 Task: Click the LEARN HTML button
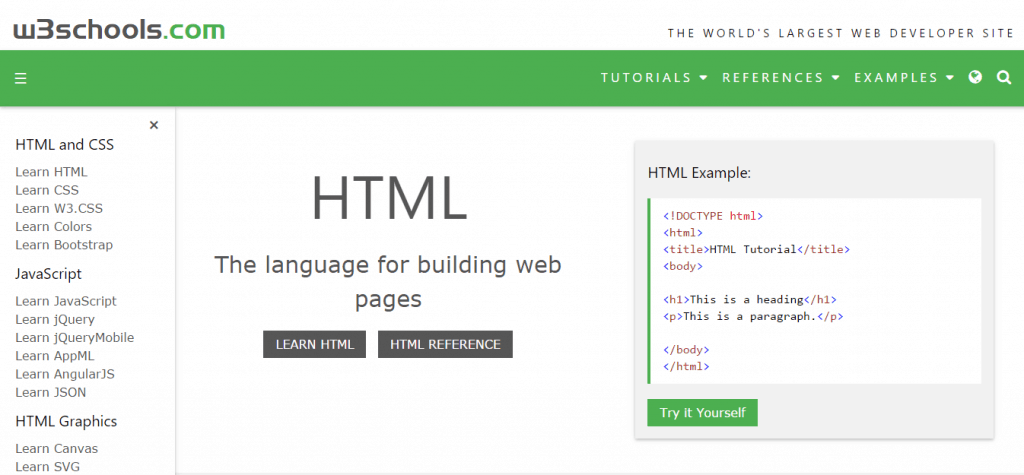click(315, 344)
